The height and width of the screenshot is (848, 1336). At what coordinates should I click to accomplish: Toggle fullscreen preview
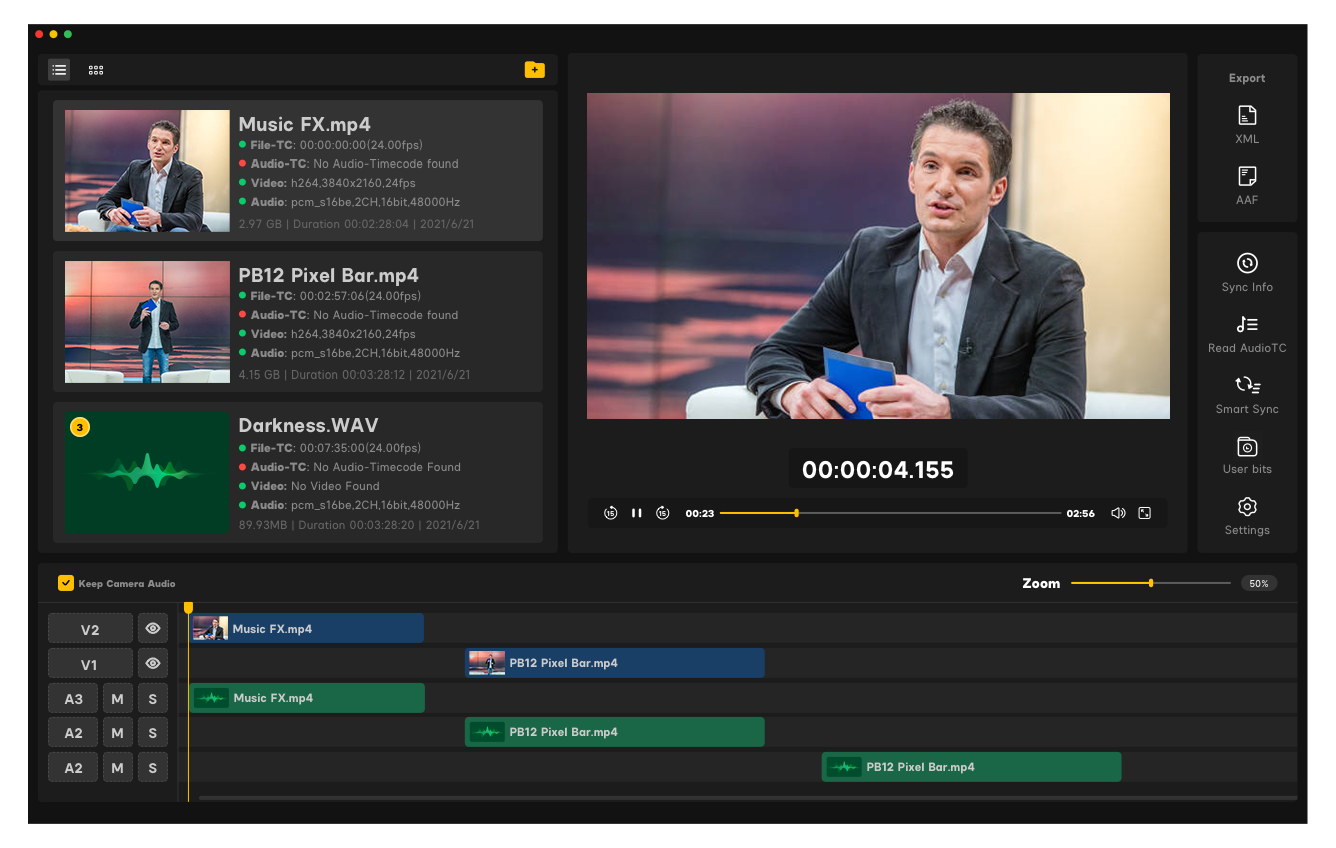(1144, 513)
